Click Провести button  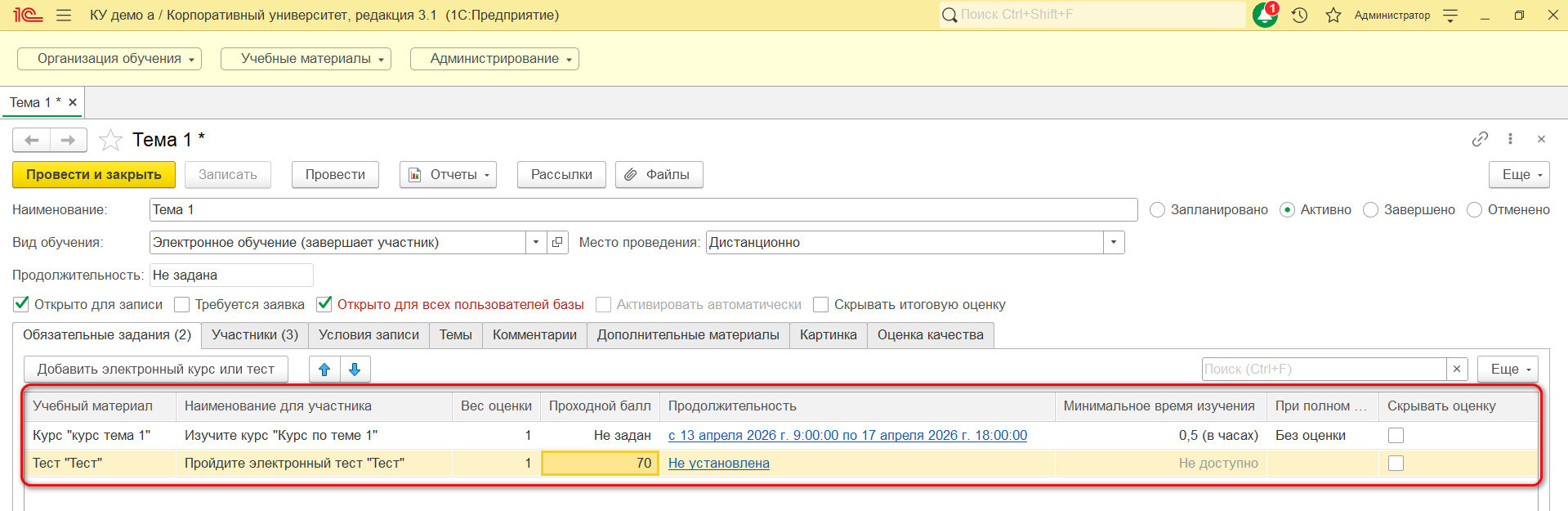click(335, 175)
